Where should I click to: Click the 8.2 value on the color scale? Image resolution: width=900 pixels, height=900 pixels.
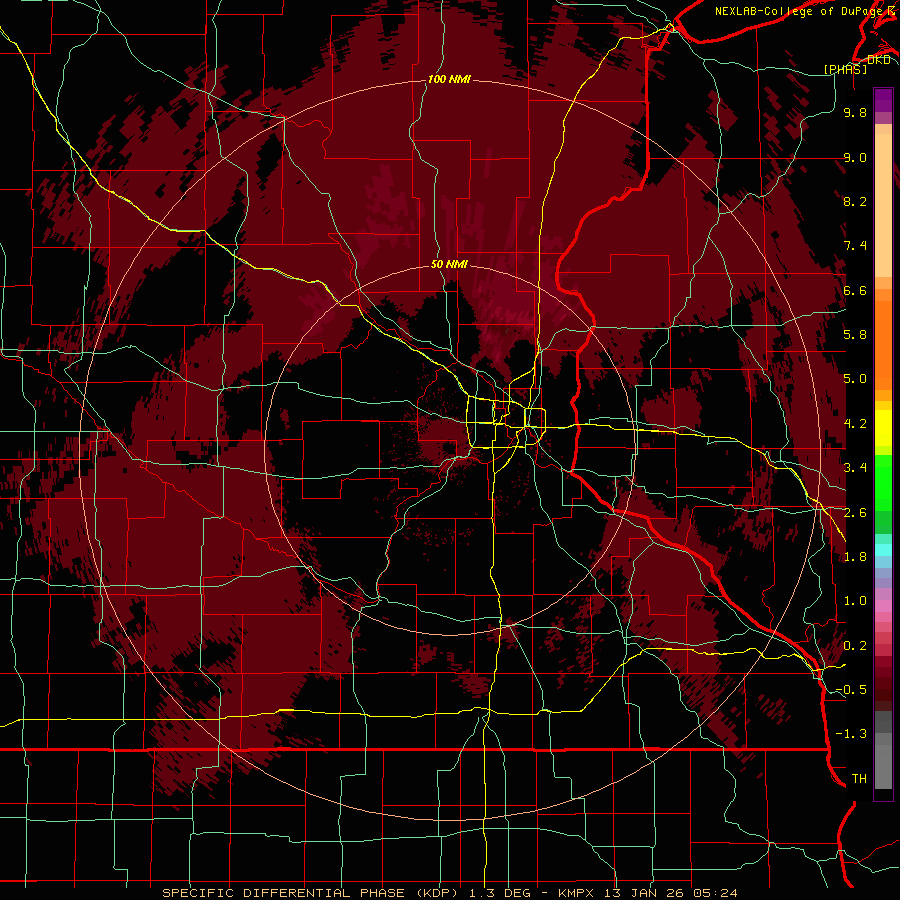point(855,201)
